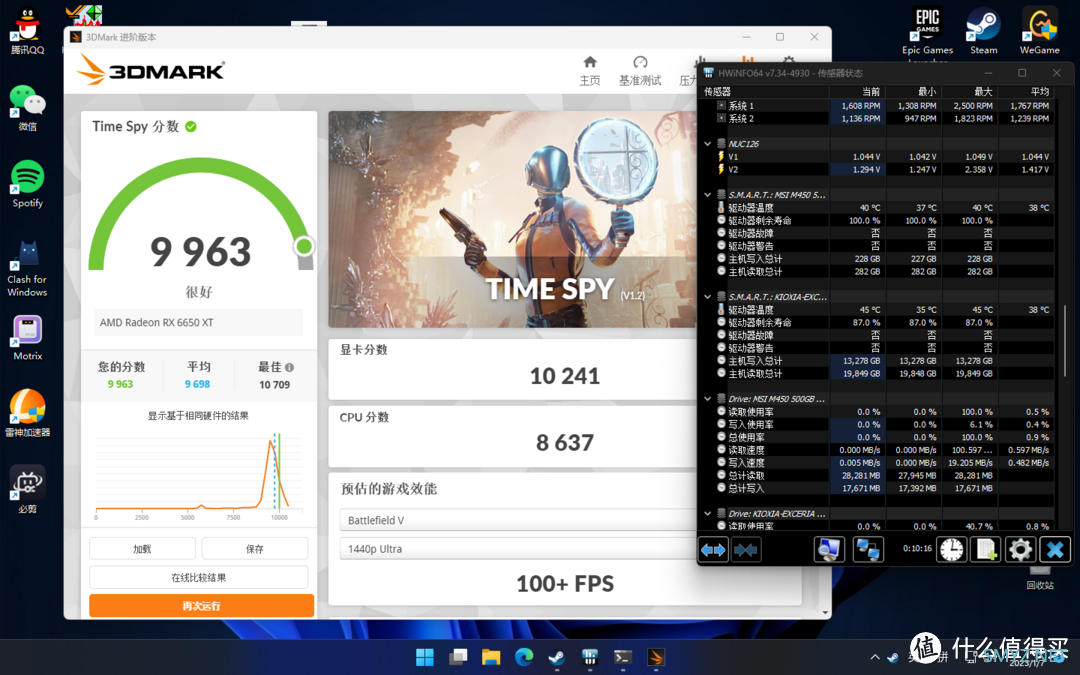Viewport: 1080px width, 675px height.
Task: Click the average score 9 698
Action: tap(197, 384)
